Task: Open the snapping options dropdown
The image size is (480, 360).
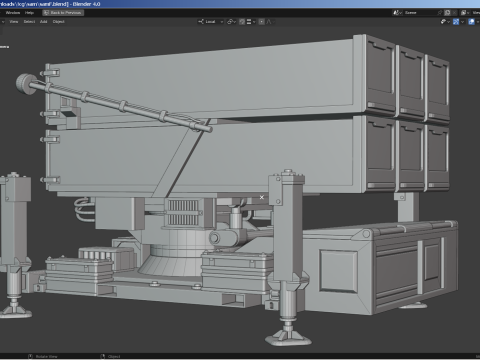Action: [x=251, y=22]
